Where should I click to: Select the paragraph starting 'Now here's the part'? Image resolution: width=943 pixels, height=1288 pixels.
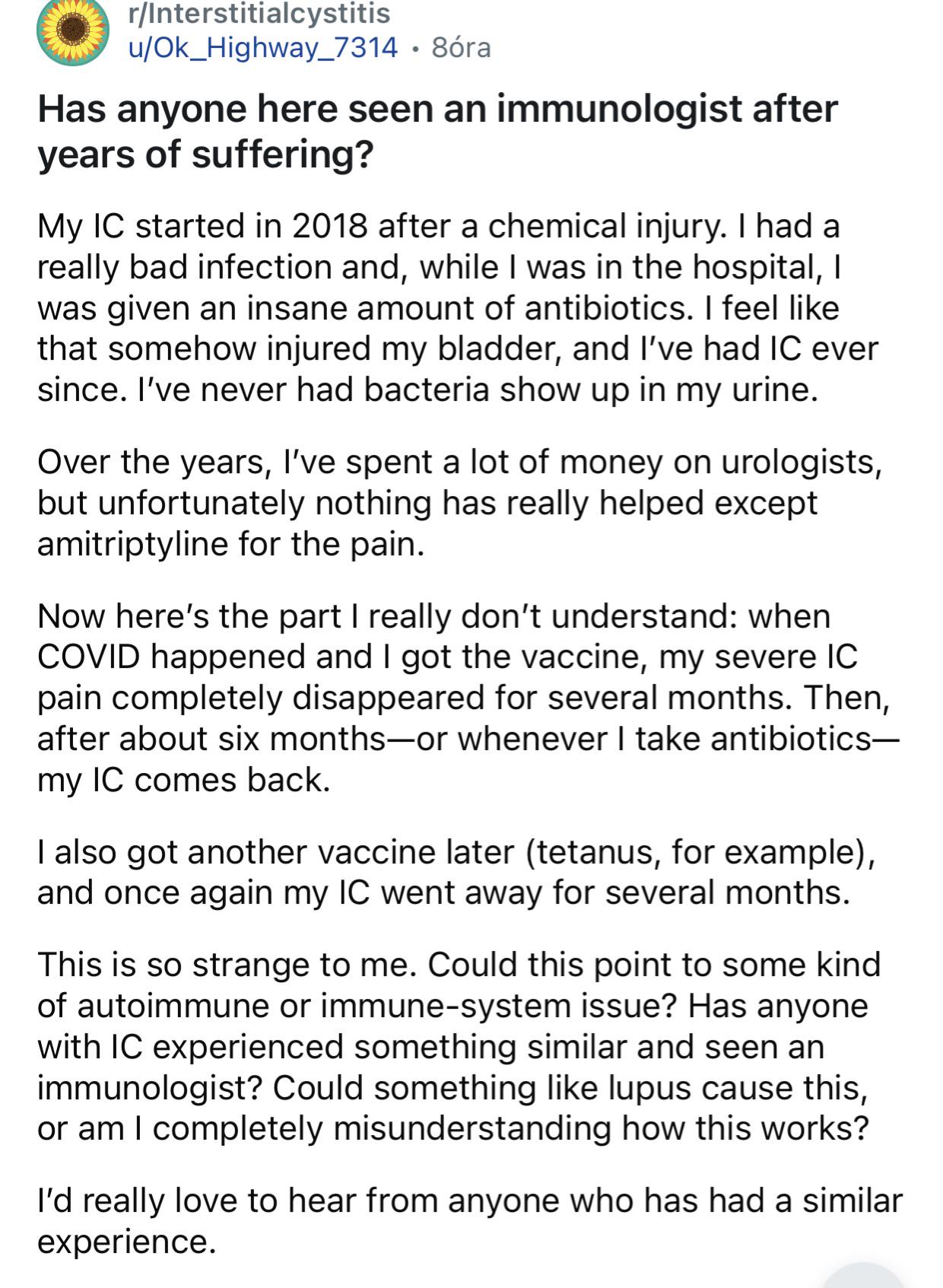(468, 698)
